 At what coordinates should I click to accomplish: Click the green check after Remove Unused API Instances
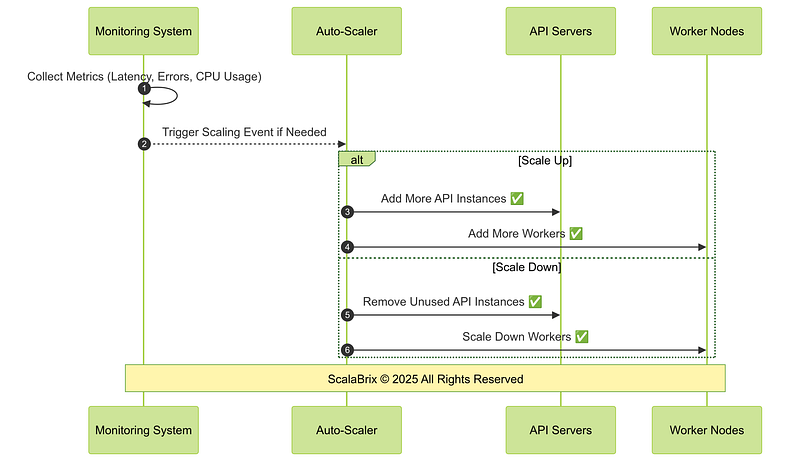coord(535,302)
